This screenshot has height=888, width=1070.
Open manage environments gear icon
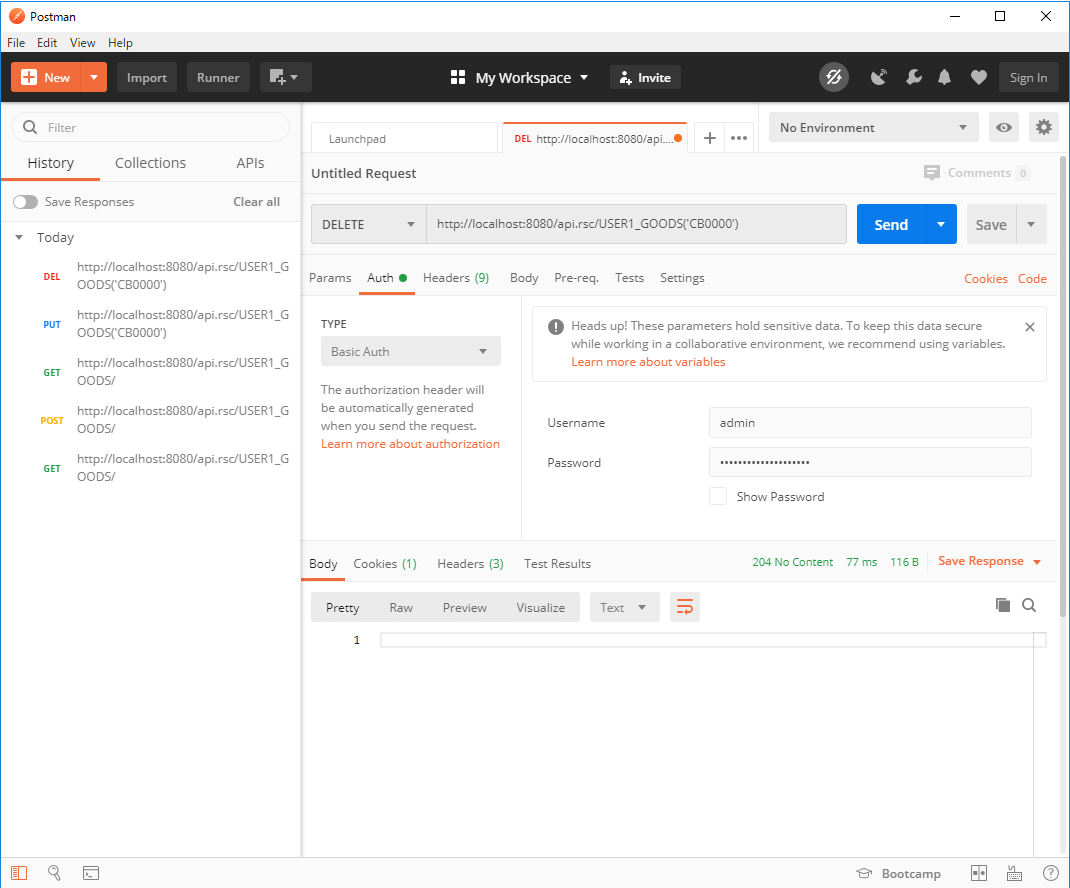(x=1044, y=127)
